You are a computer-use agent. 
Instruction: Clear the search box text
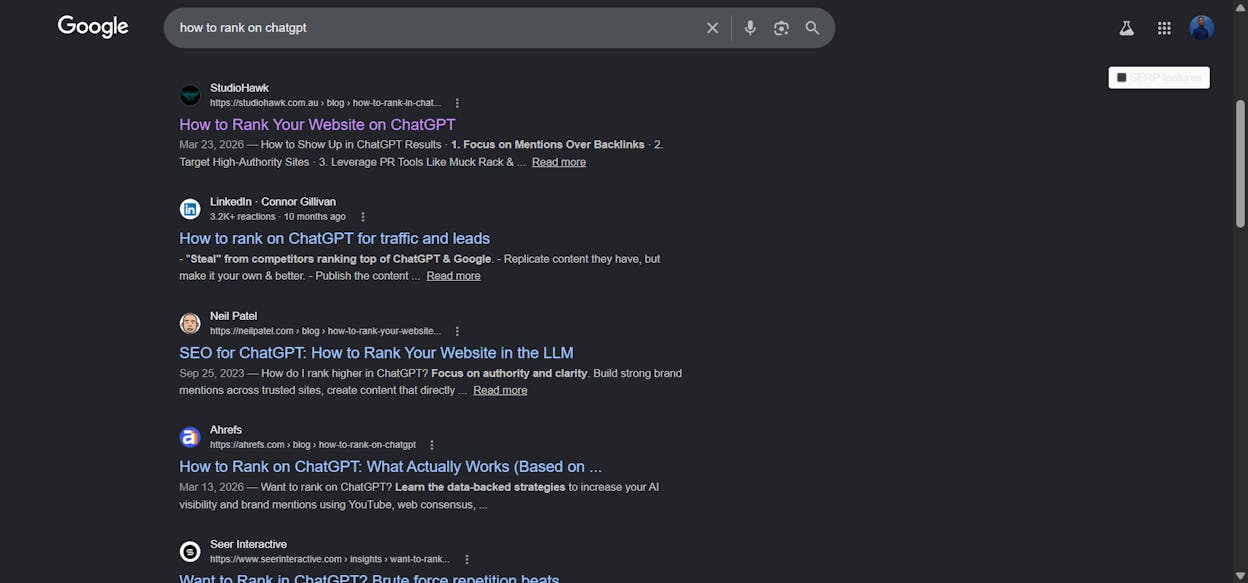click(712, 28)
